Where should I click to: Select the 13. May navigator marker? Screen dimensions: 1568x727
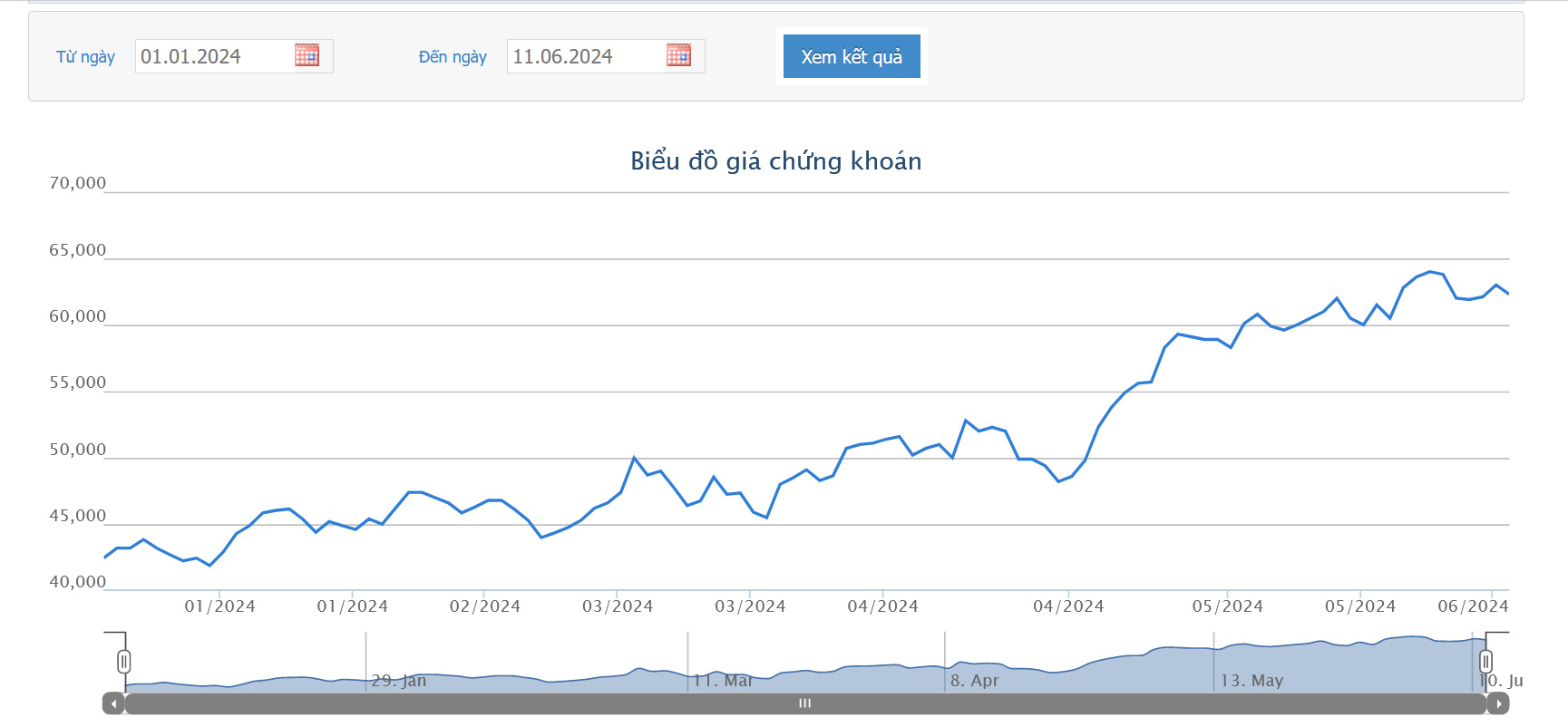[1251, 681]
